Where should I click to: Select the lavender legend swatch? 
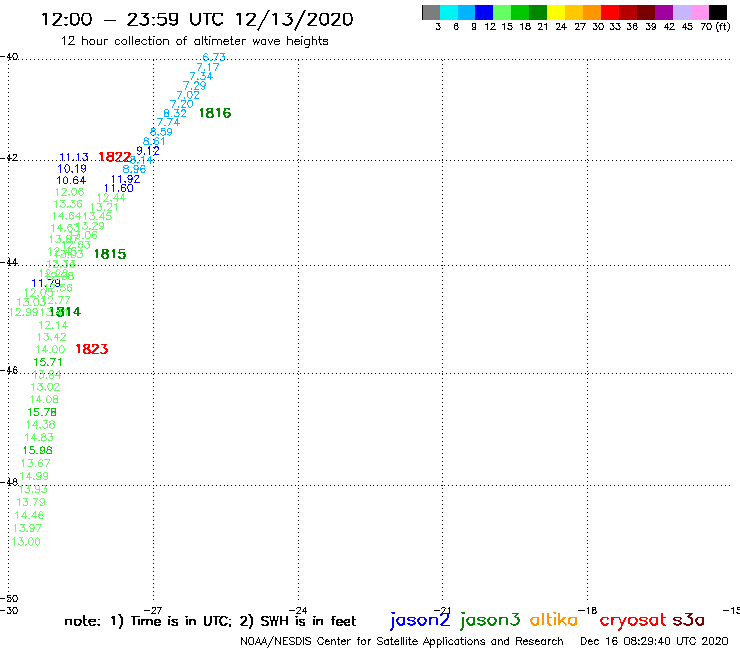681,12
